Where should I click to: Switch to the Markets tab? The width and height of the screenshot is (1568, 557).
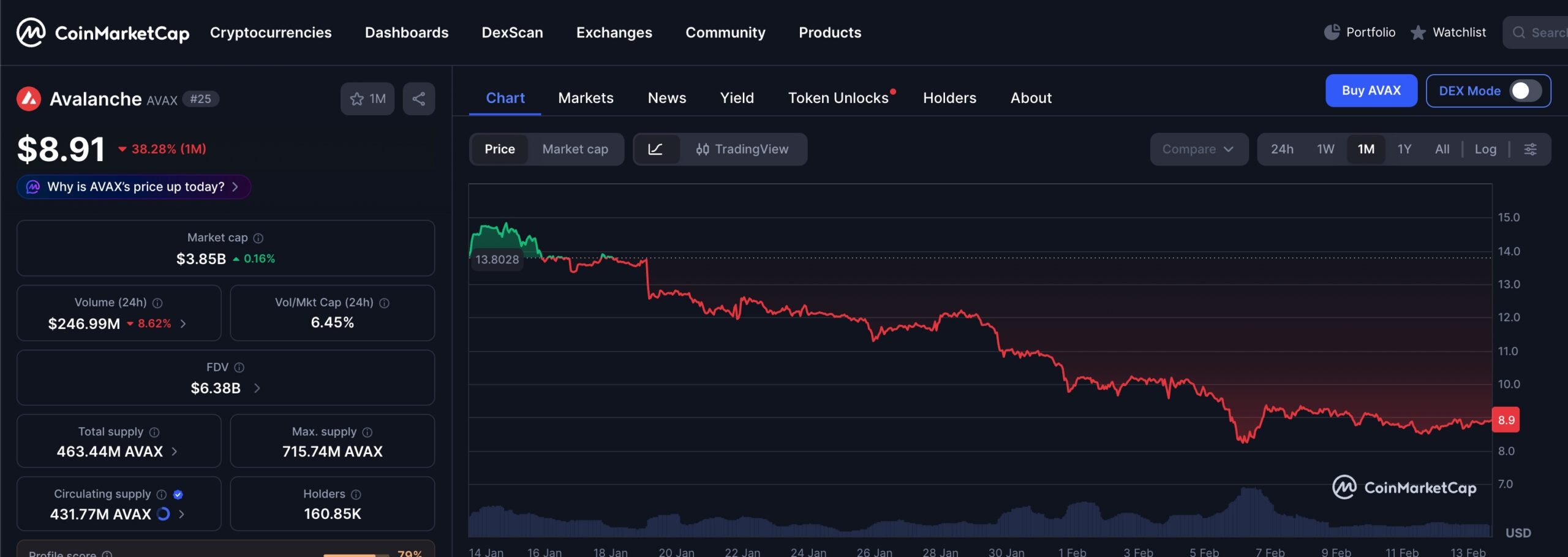[586, 98]
